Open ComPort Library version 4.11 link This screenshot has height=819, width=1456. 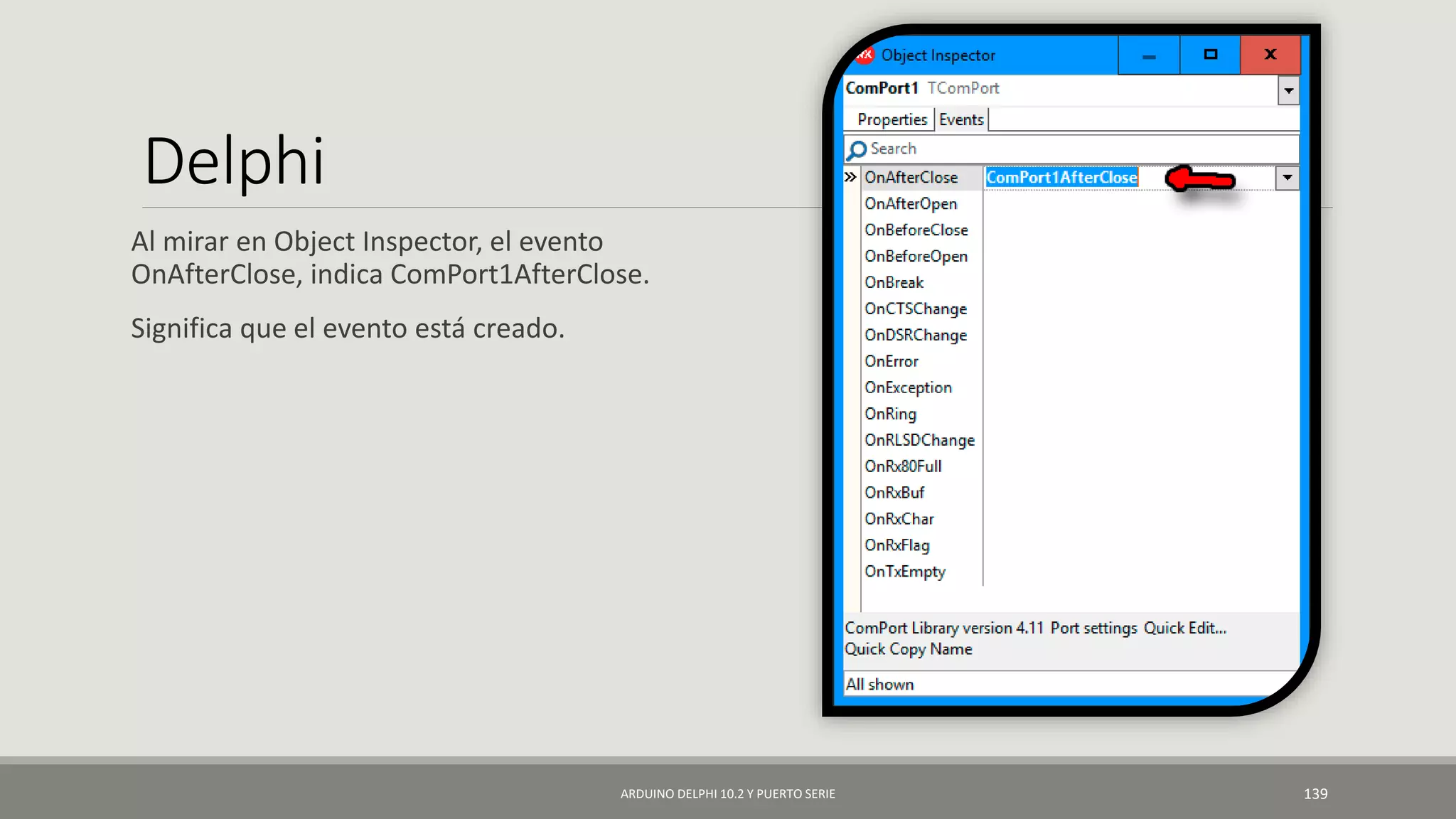944,628
